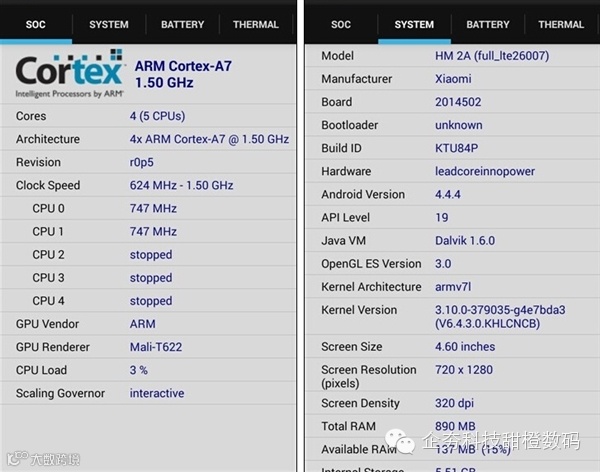Select Hardware value 'leadcoreinnopower'
Screen dimensions: 600x472
pyautogui.click(x=485, y=171)
